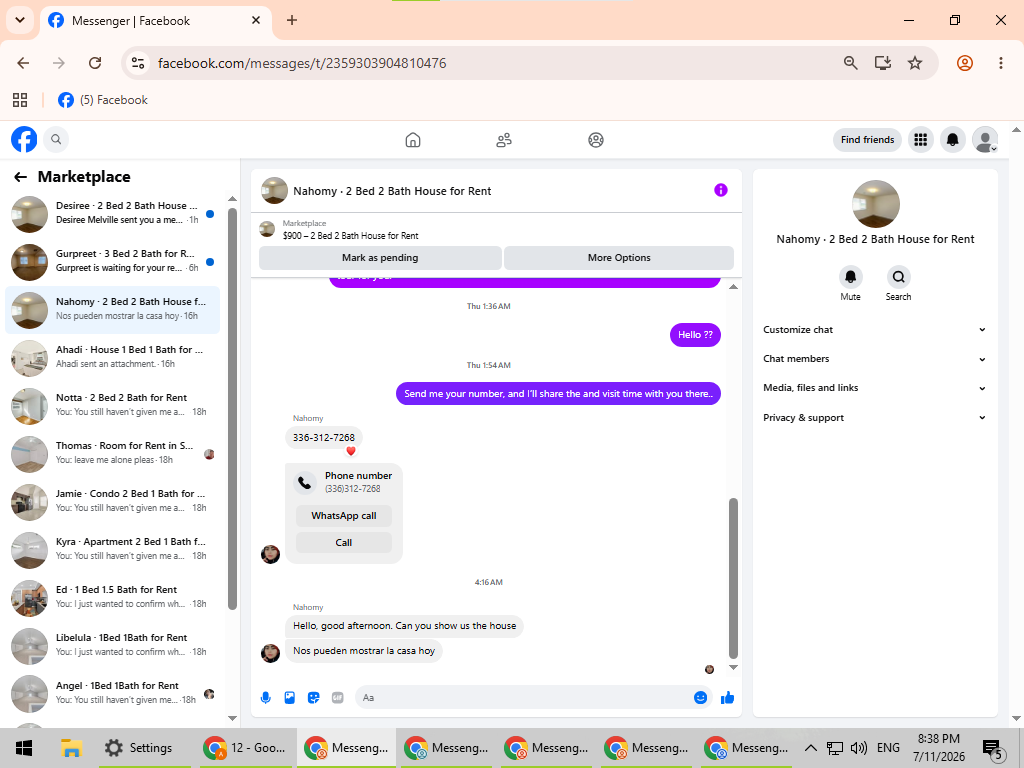This screenshot has height=768, width=1024.
Task: Open File Explorer from the taskbar
Action: [x=71, y=748]
